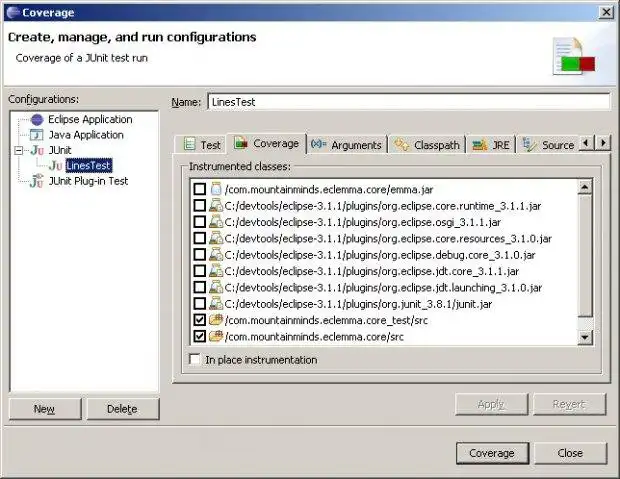
Task: Check the org.eclipse.jdt.core_3.1.1.jar checkbox
Action: (x=200, y=271)
